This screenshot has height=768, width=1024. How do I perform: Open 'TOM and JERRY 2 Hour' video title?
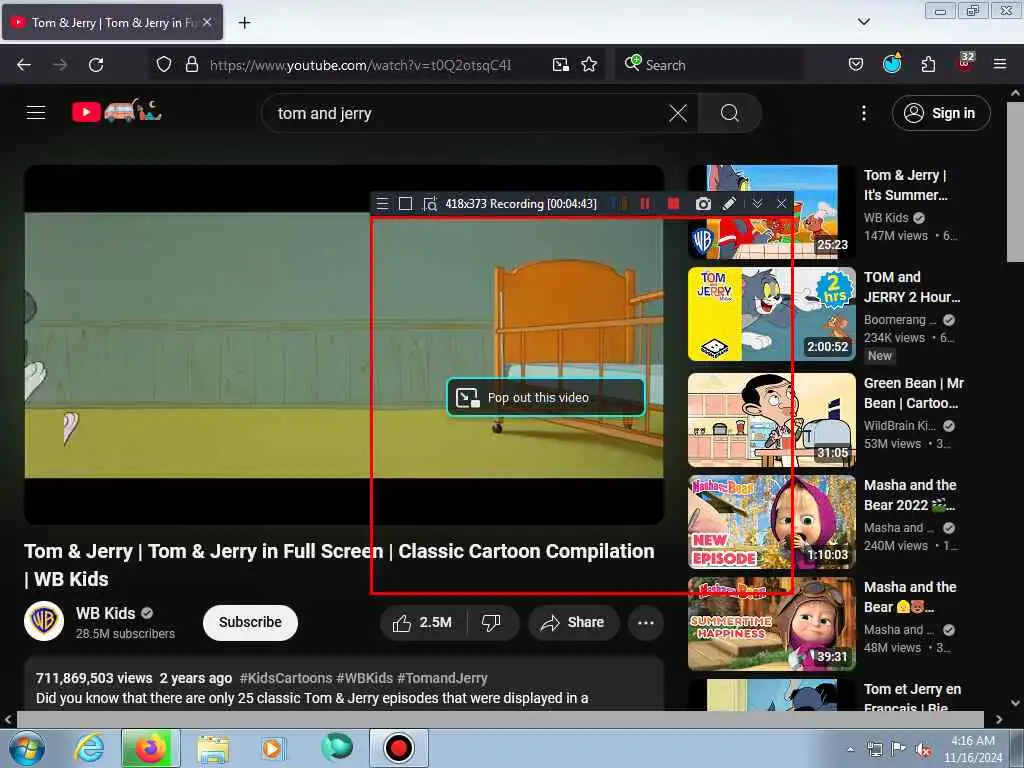click(x=912, y=287)
